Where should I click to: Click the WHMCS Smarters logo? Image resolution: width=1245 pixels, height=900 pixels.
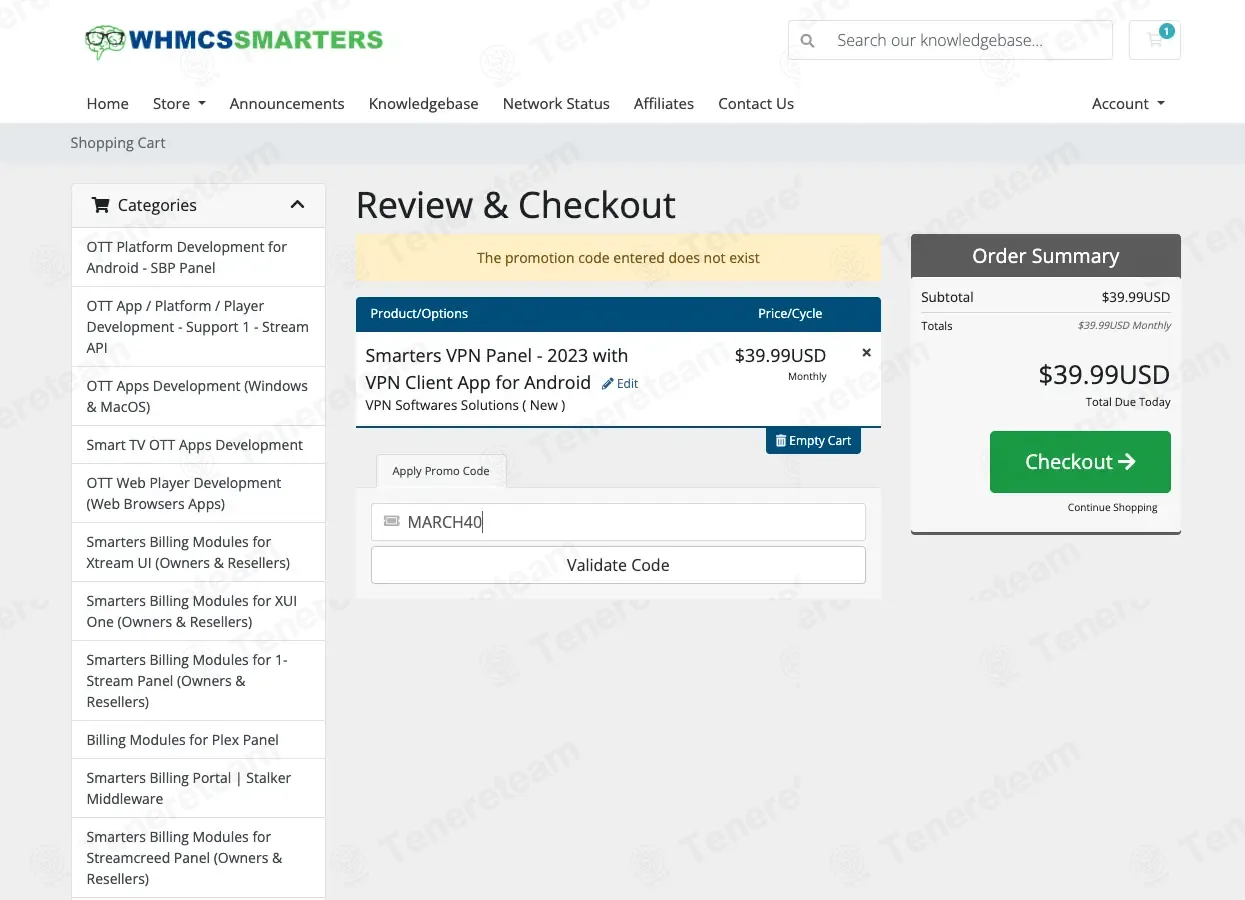click(234, 41)
